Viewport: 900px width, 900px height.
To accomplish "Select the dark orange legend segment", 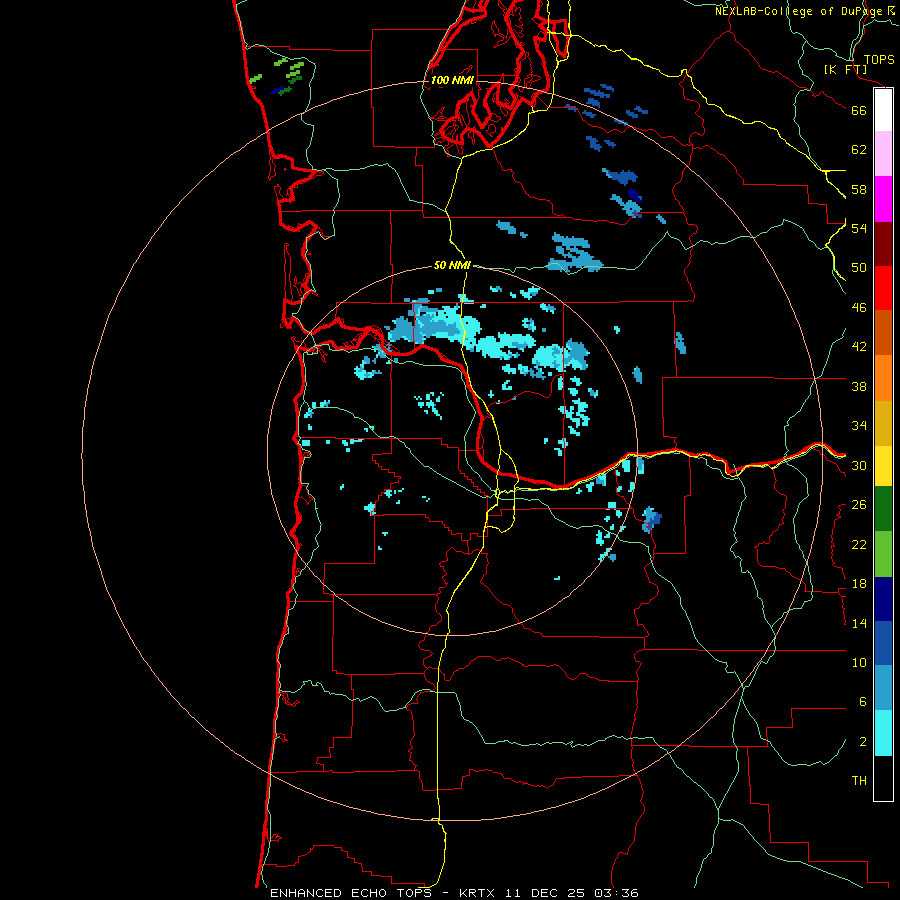I will coord(883,333).
